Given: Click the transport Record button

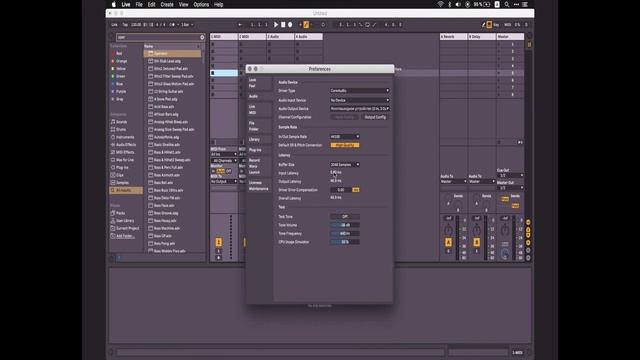Looking at the screenshot, I should pos(290,24).
